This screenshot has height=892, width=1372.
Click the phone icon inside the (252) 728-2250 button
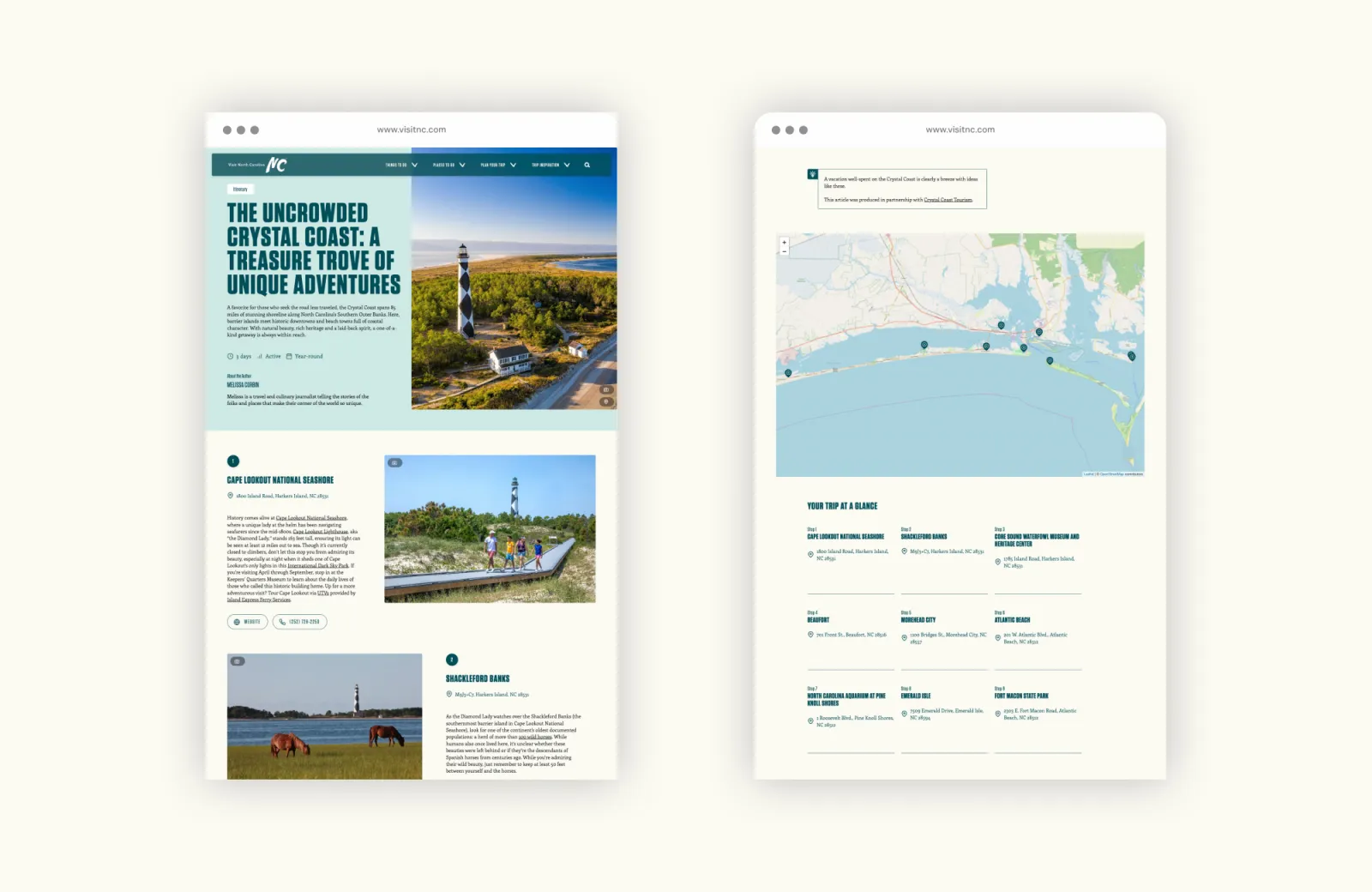pyautogui.click(x=282, y=622)
